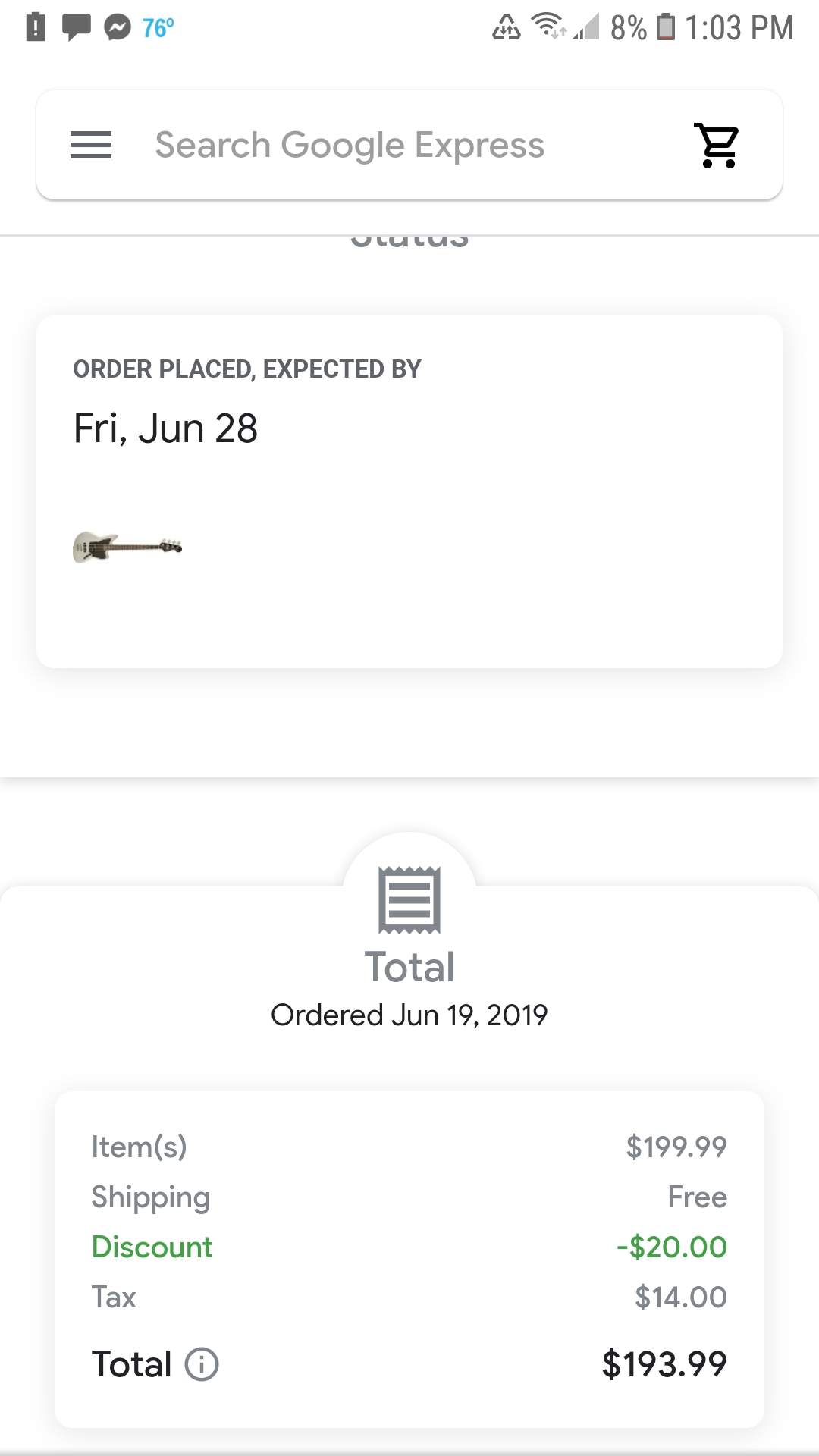Tap the Ordered Jun 19, 2019 text
This screenshot has width=819, height=1456.
(x=409, y=1015)
